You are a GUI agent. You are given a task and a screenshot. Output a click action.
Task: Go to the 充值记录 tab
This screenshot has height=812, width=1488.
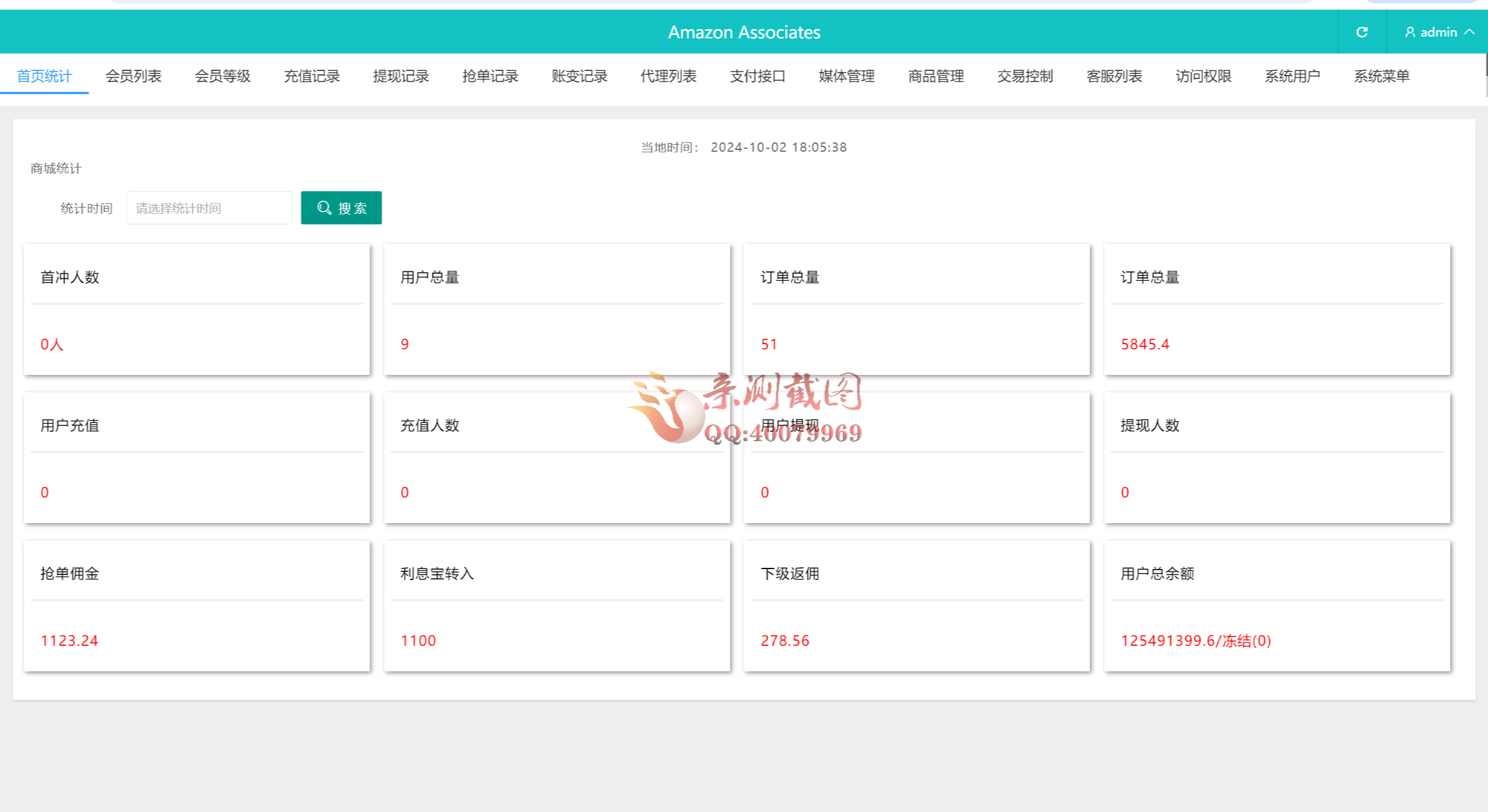(x=312, y=76)
